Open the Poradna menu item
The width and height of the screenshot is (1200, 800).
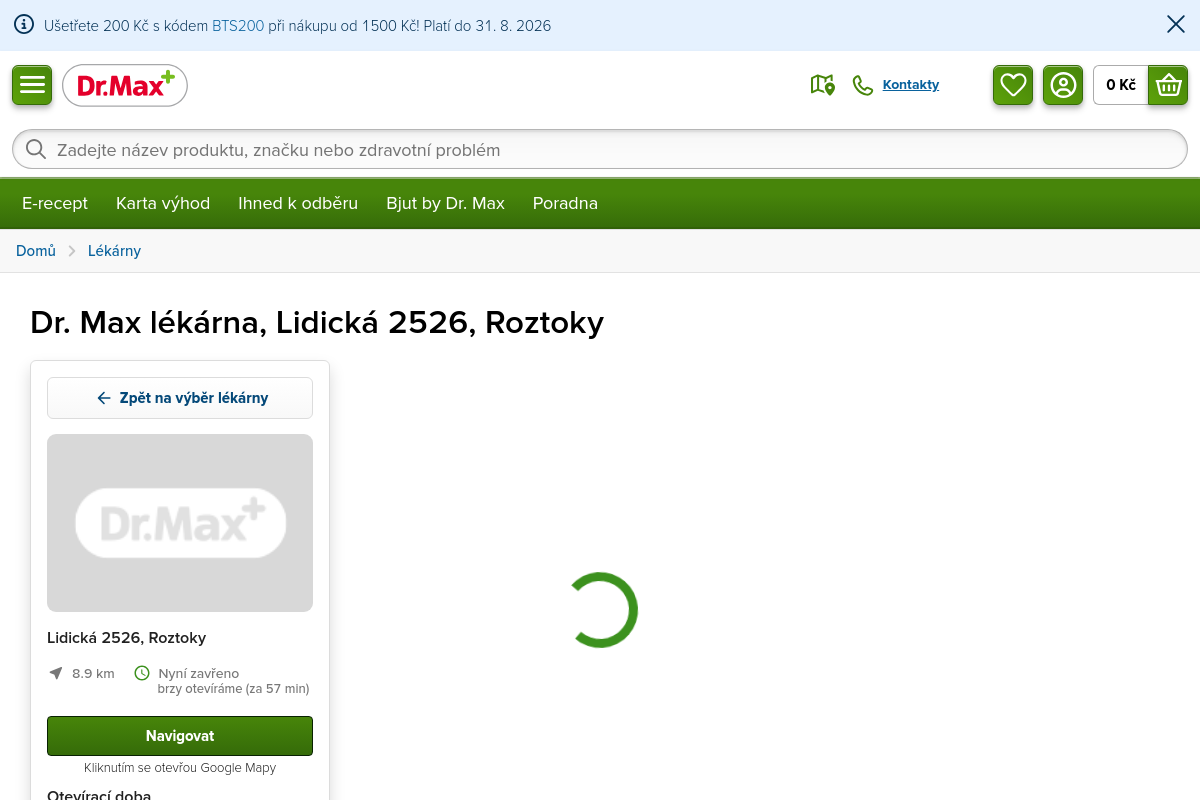pyautogui.click(x=565, y=203)
